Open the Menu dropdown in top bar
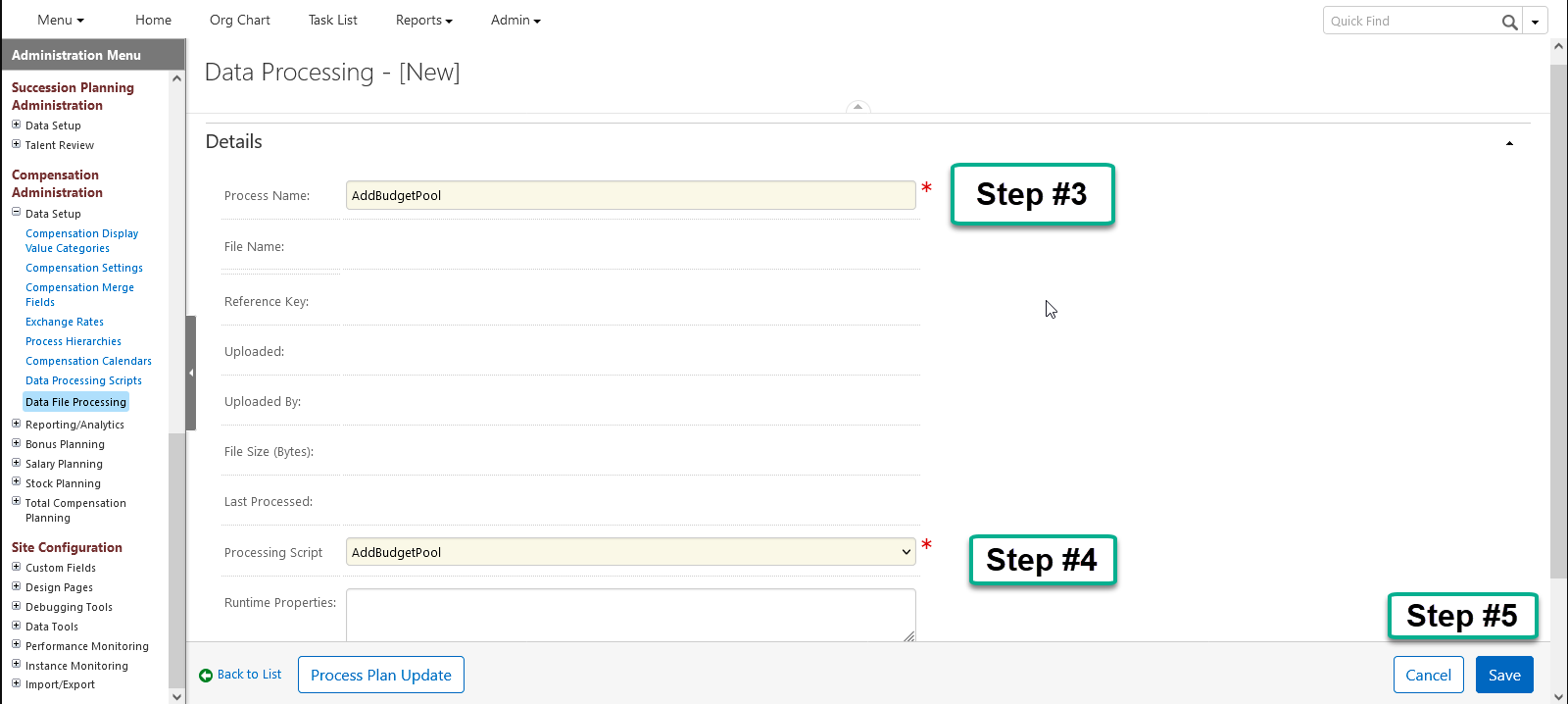This screenshot has height=704, width=1568. tap(61, 20)
